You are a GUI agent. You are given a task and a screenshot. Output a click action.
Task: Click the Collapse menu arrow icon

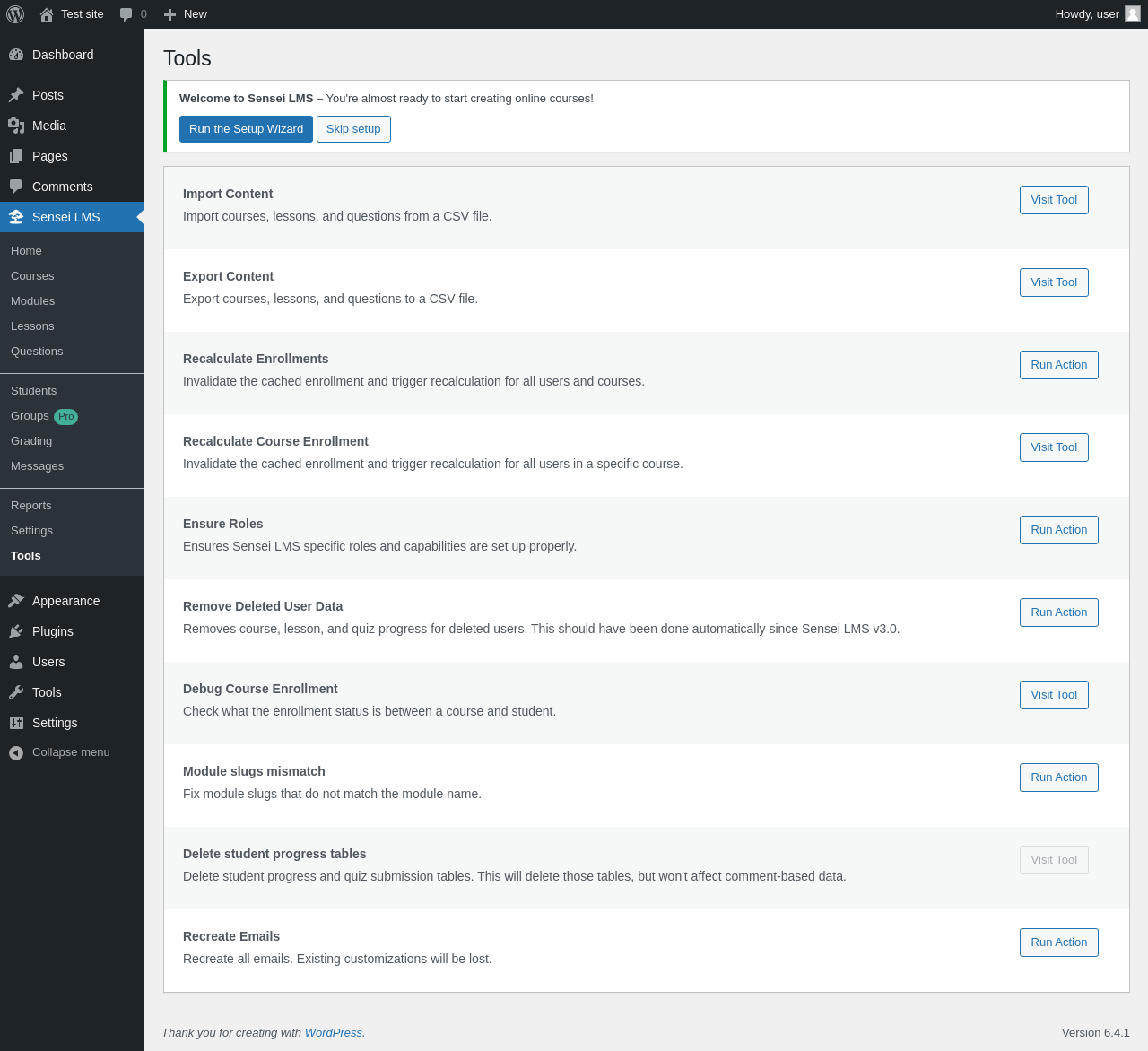click(16, 752)
